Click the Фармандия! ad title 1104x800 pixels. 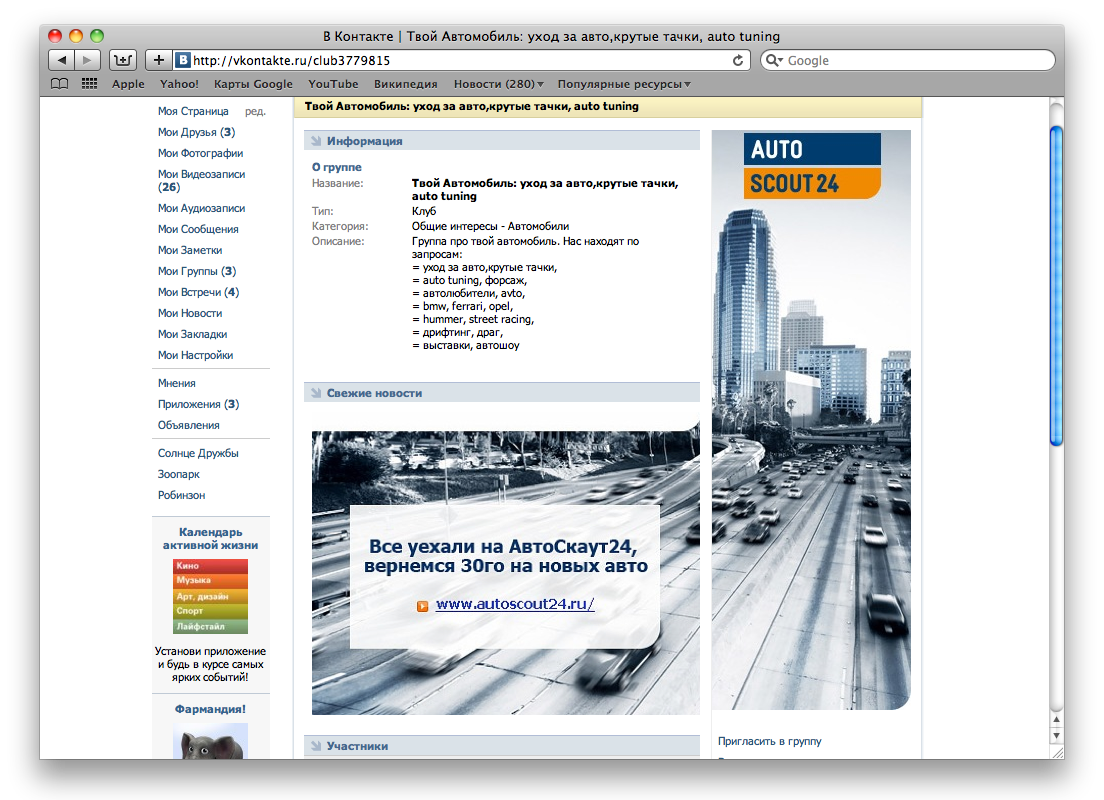tap(211, 709)
